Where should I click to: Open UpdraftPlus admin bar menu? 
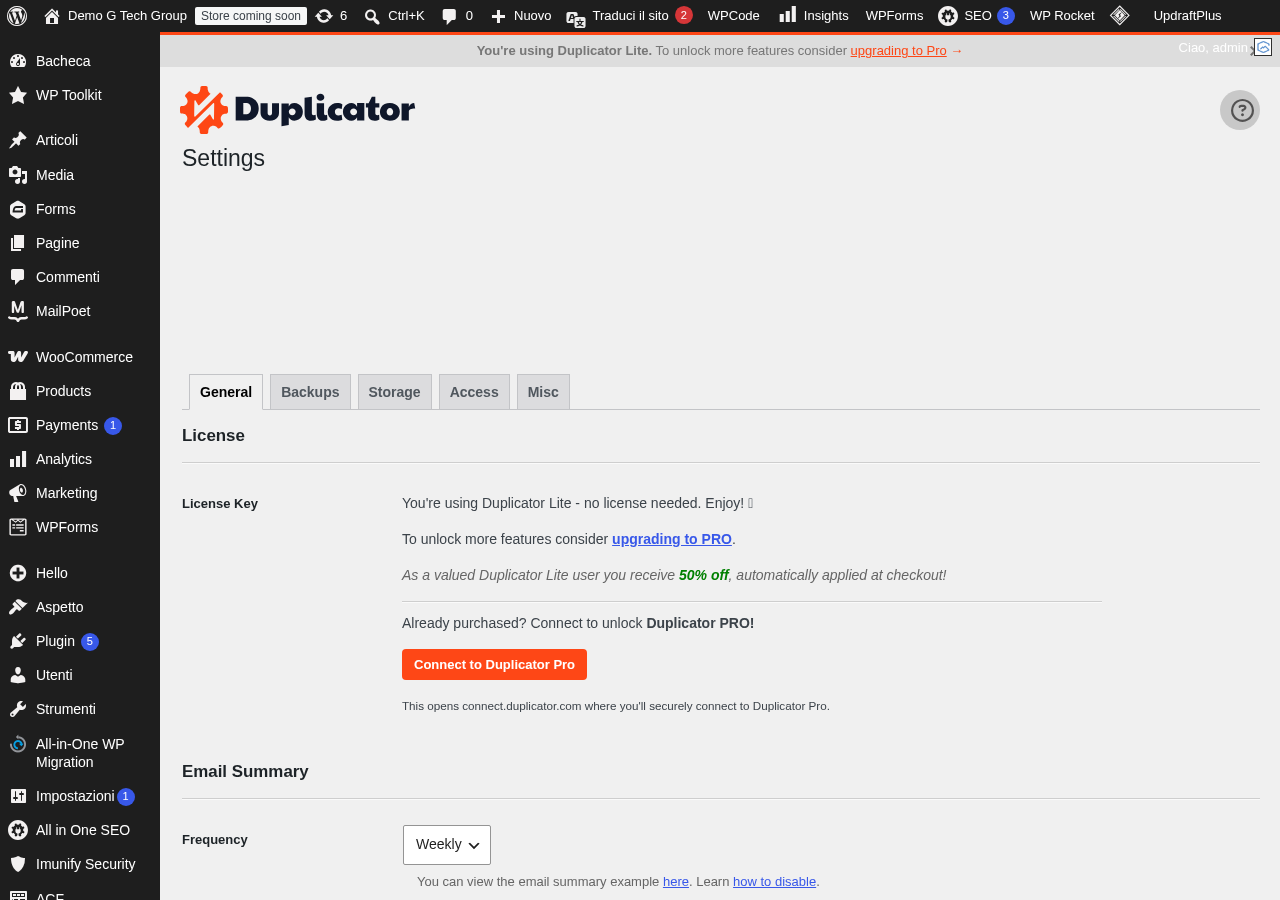pos(1187,16)
